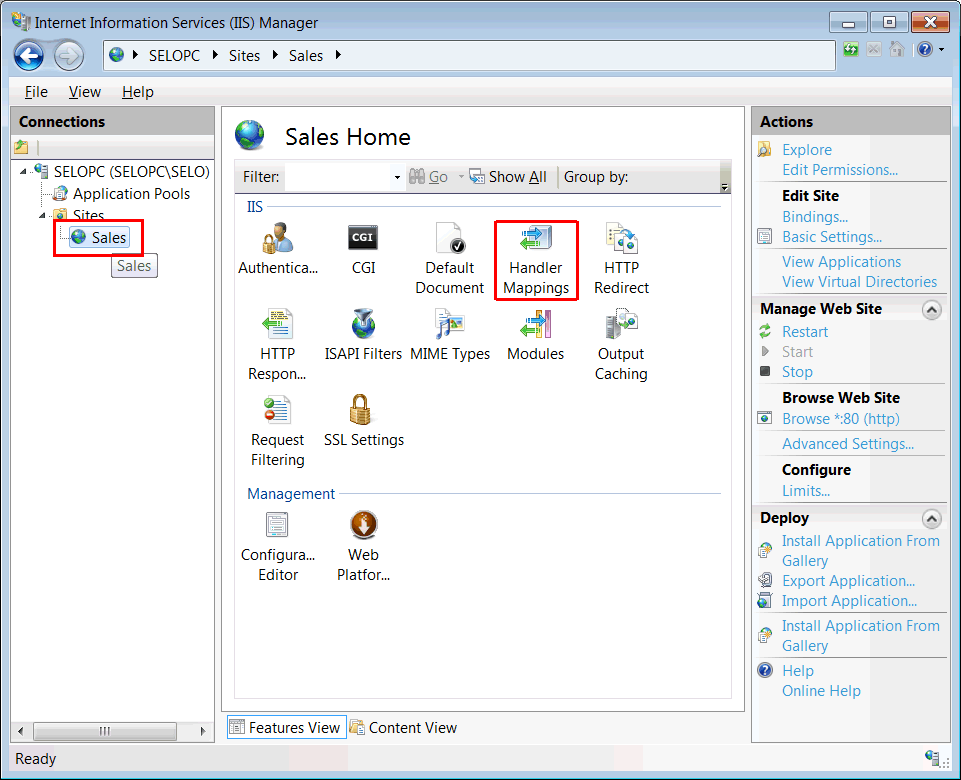Click View Applications link
The width and height of the screenshot is (961, 780).
841,262
